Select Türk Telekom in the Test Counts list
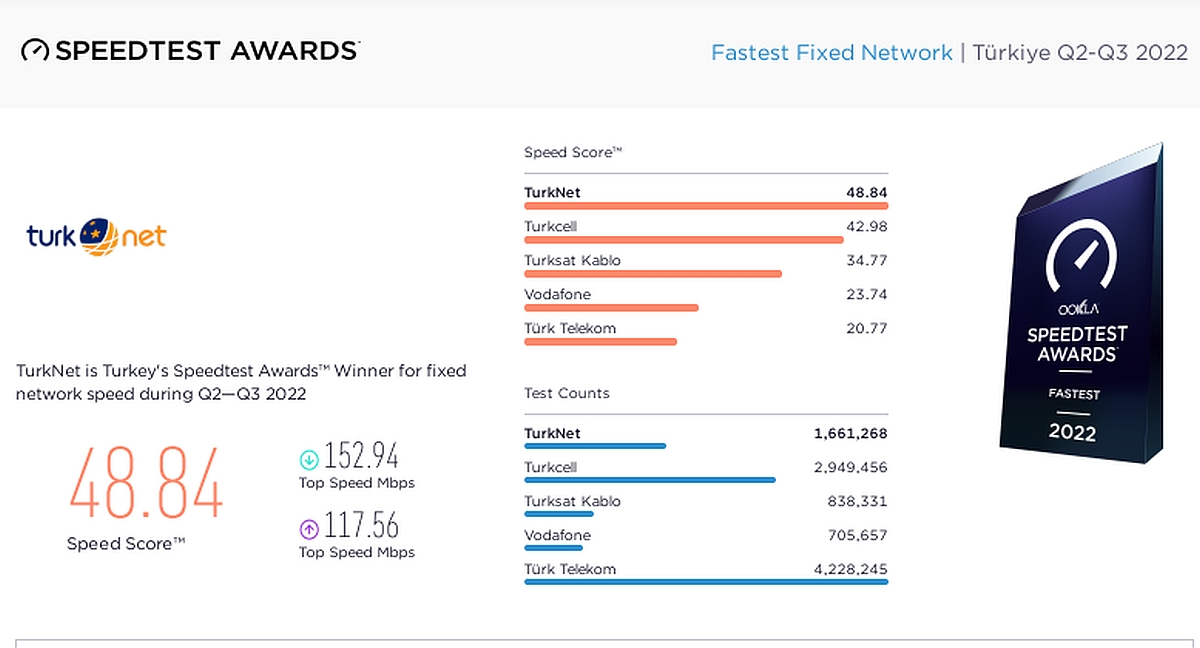The width and height of the screenshot is (1200, 648). pos(570,569)
